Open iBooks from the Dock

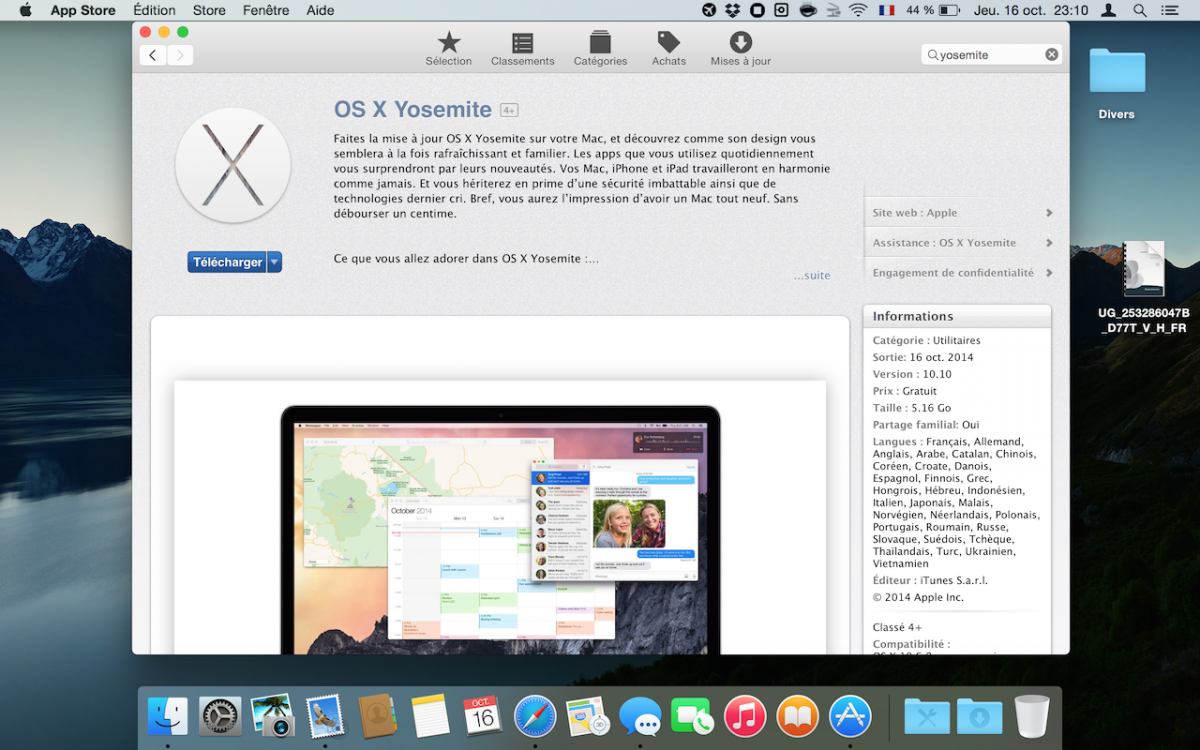(797, 716)
